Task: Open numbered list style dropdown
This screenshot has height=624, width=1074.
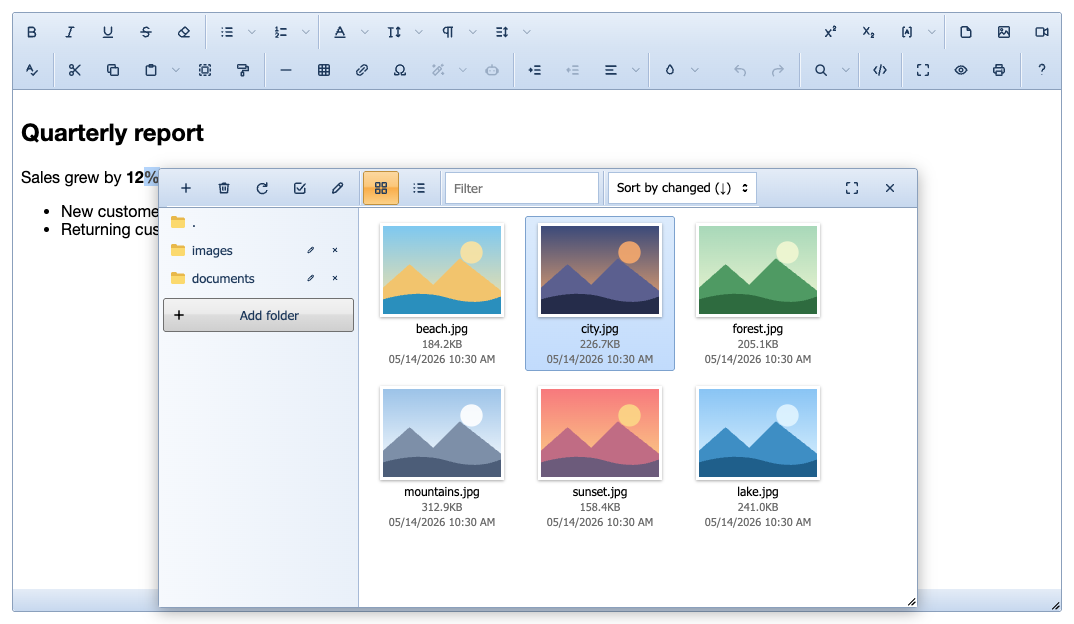Action: click(x=305, y=32)
